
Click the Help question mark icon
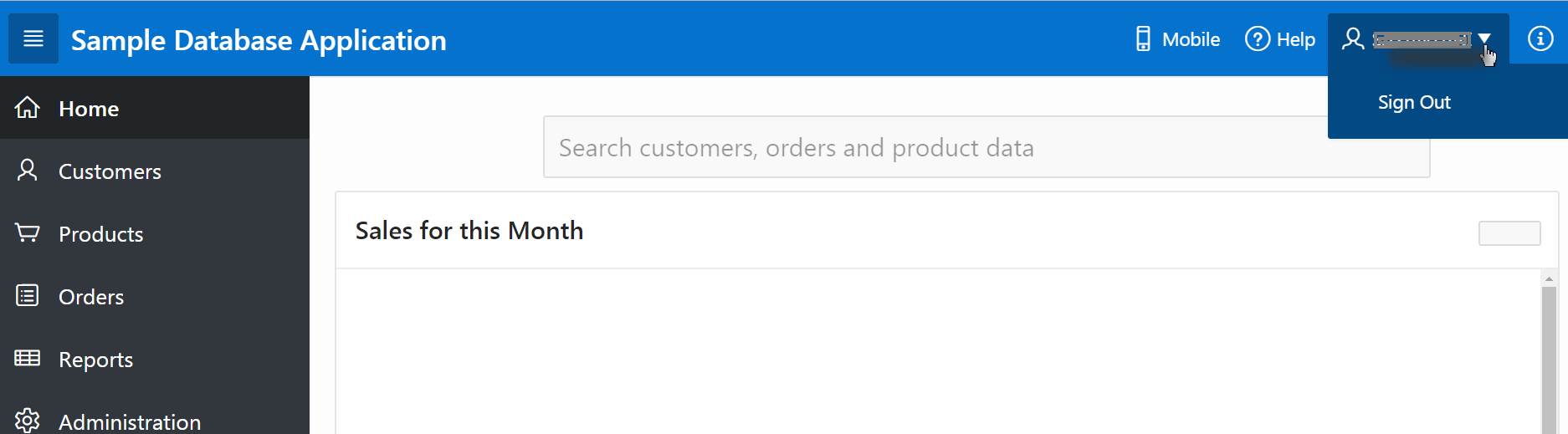point(1257,38)
